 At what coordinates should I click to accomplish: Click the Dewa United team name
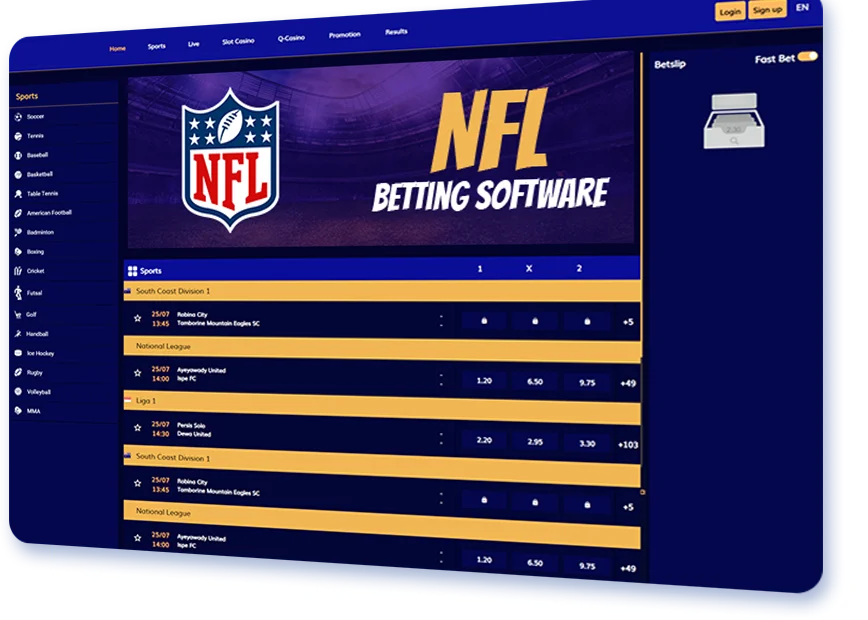pos(194,434)
